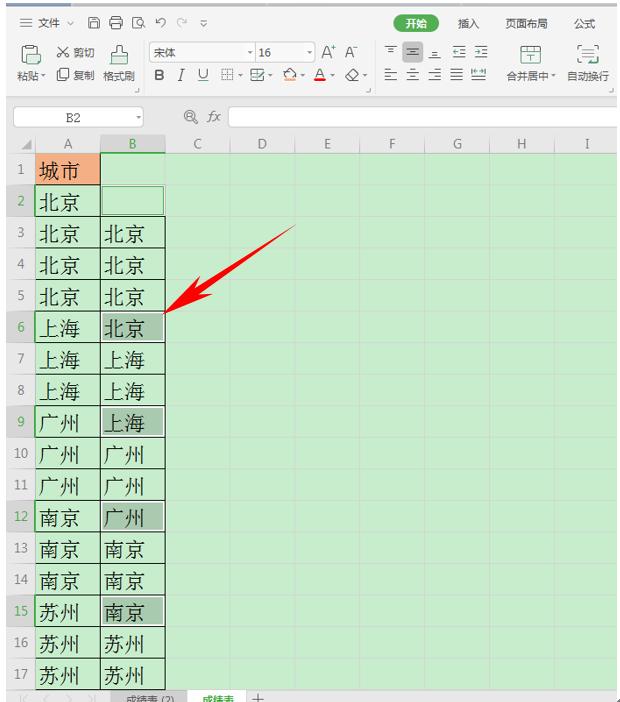This screenshot has width=620, height=702.
Task: Toggle Italic formatting
Action: [181, 75]
